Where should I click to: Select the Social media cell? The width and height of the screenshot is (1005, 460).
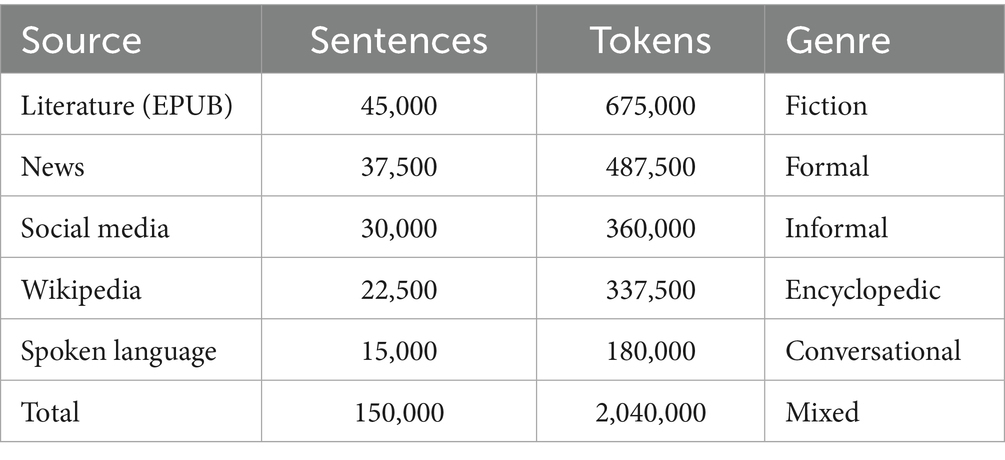(95, 228)
